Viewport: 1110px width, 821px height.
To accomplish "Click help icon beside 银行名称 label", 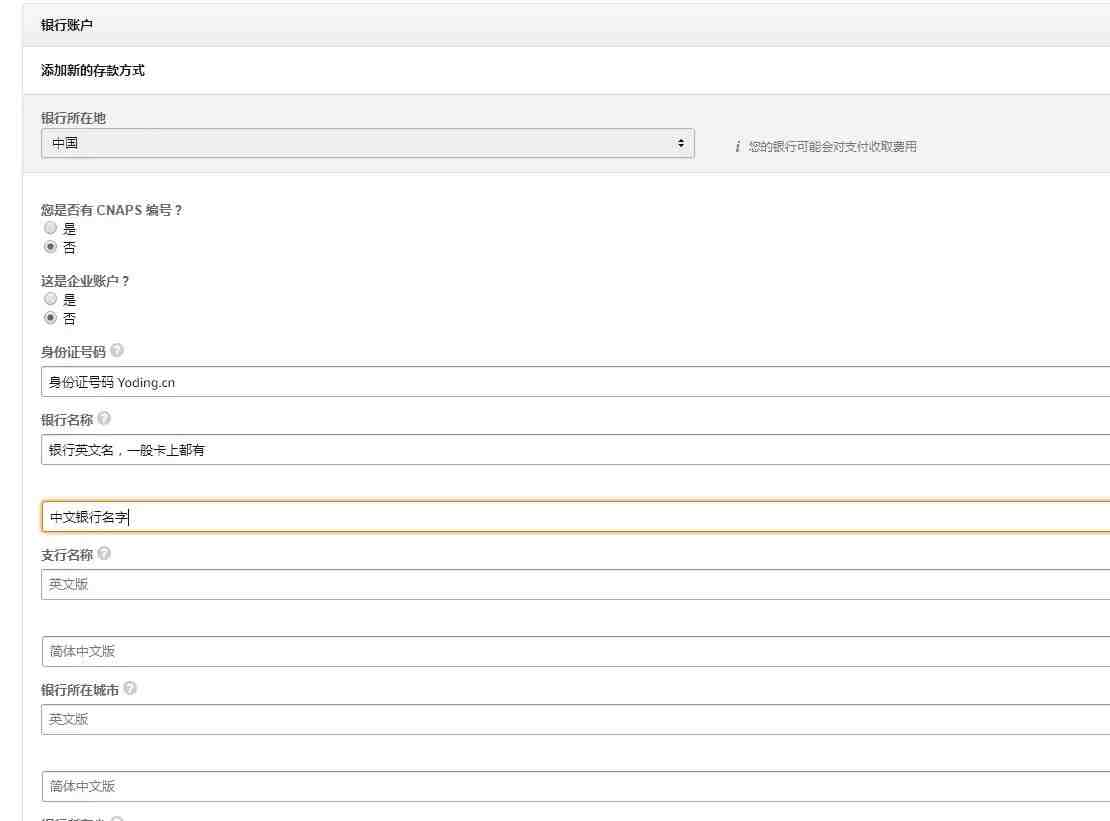I will pyautogui.click(x=104, y=418).
